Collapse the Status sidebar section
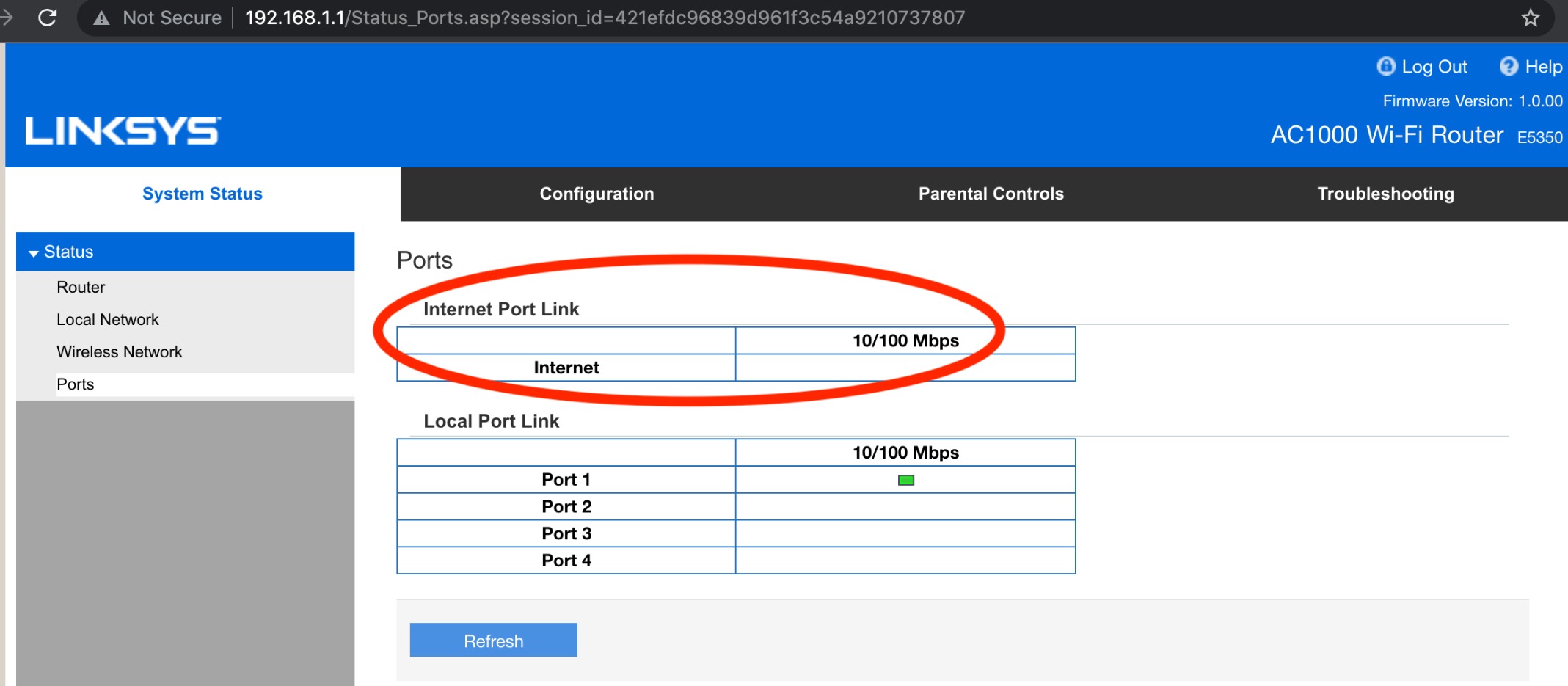The width and height of the screenshot is (1568, 686). pos(34,253)
